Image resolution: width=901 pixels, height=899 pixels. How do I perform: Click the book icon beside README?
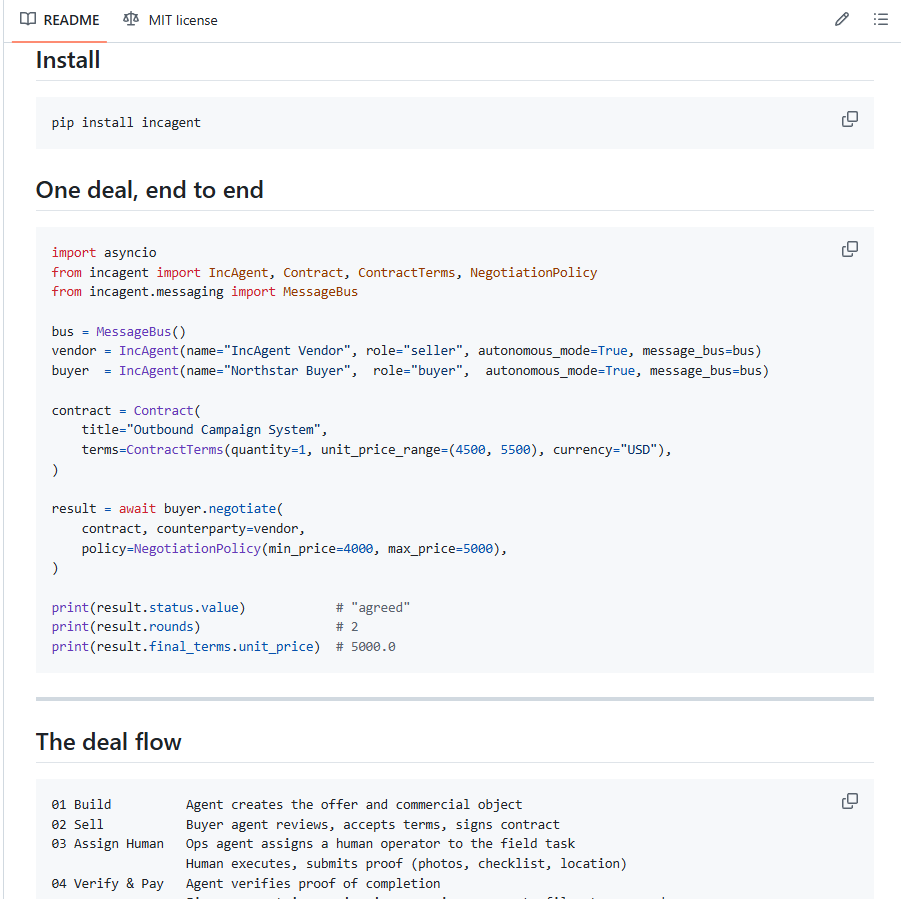28,19
